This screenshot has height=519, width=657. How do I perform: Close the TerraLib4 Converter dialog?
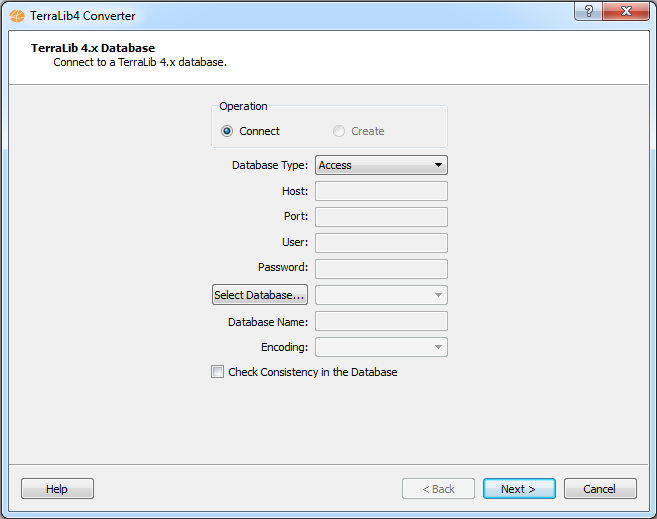click(x=626, y=11)
